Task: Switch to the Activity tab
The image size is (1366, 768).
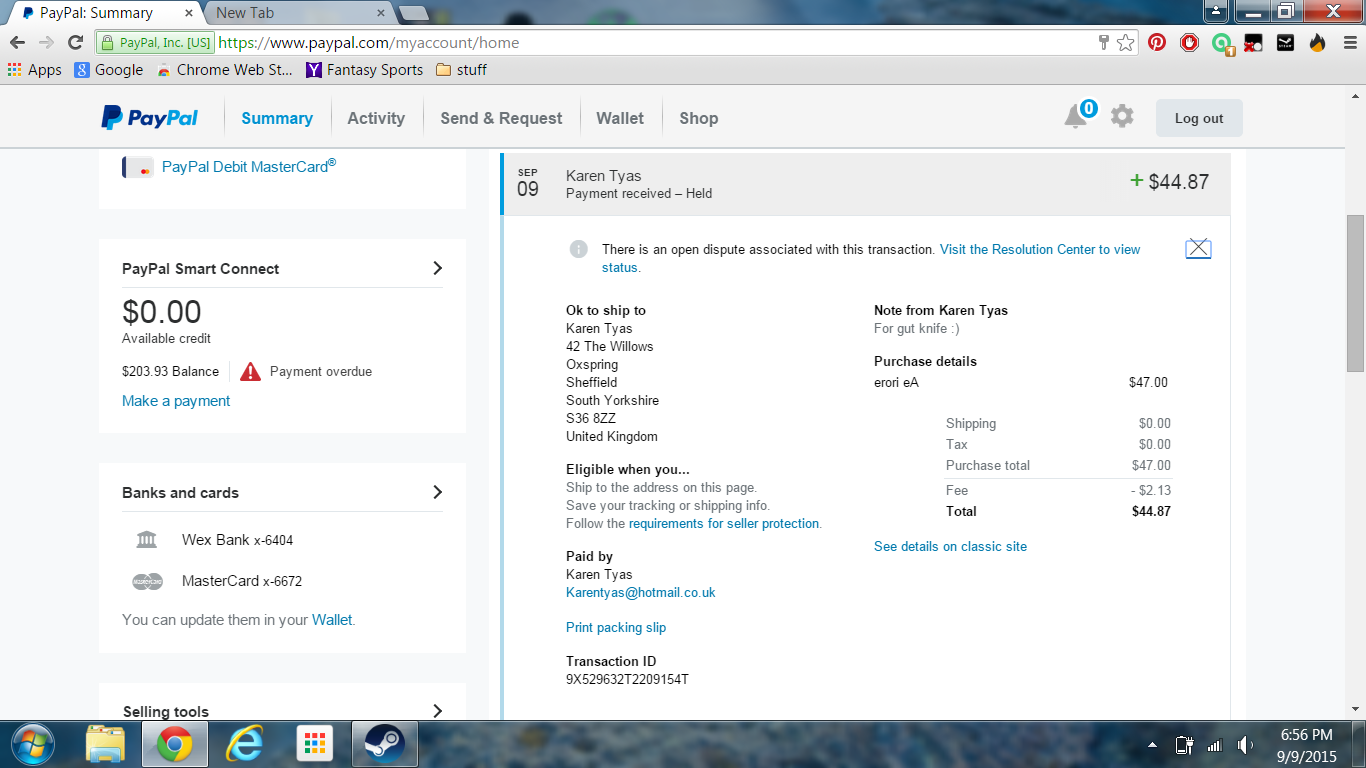Action: [376, 118]
